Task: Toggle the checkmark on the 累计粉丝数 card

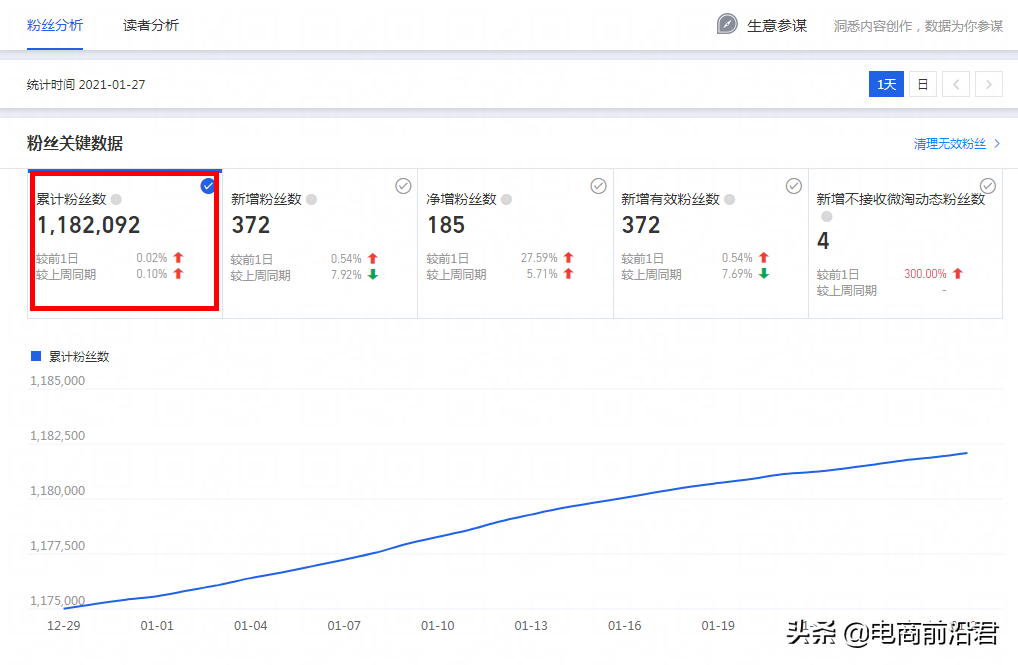Action: pyautogui.click(x=208, y=185)
